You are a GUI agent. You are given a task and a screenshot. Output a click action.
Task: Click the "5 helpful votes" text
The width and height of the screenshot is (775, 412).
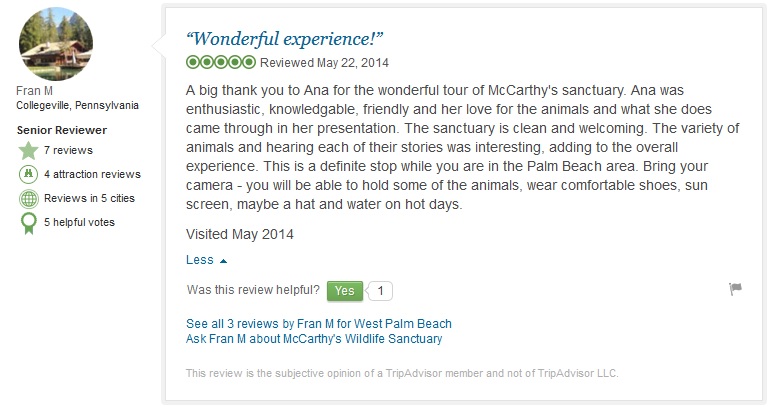pyautogui.click(x=80, y=223)
